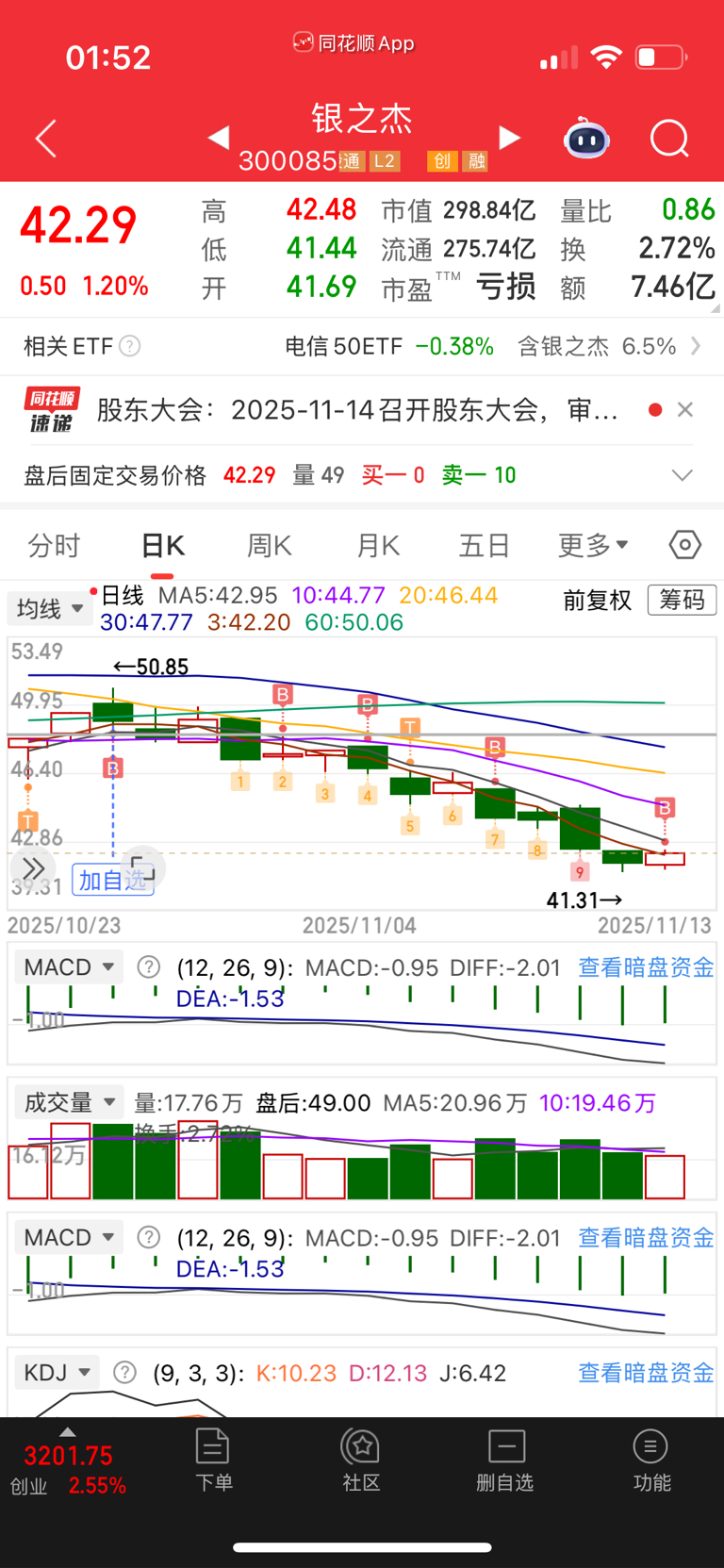Open the 相关ETF help question mark

pos(130,346)
